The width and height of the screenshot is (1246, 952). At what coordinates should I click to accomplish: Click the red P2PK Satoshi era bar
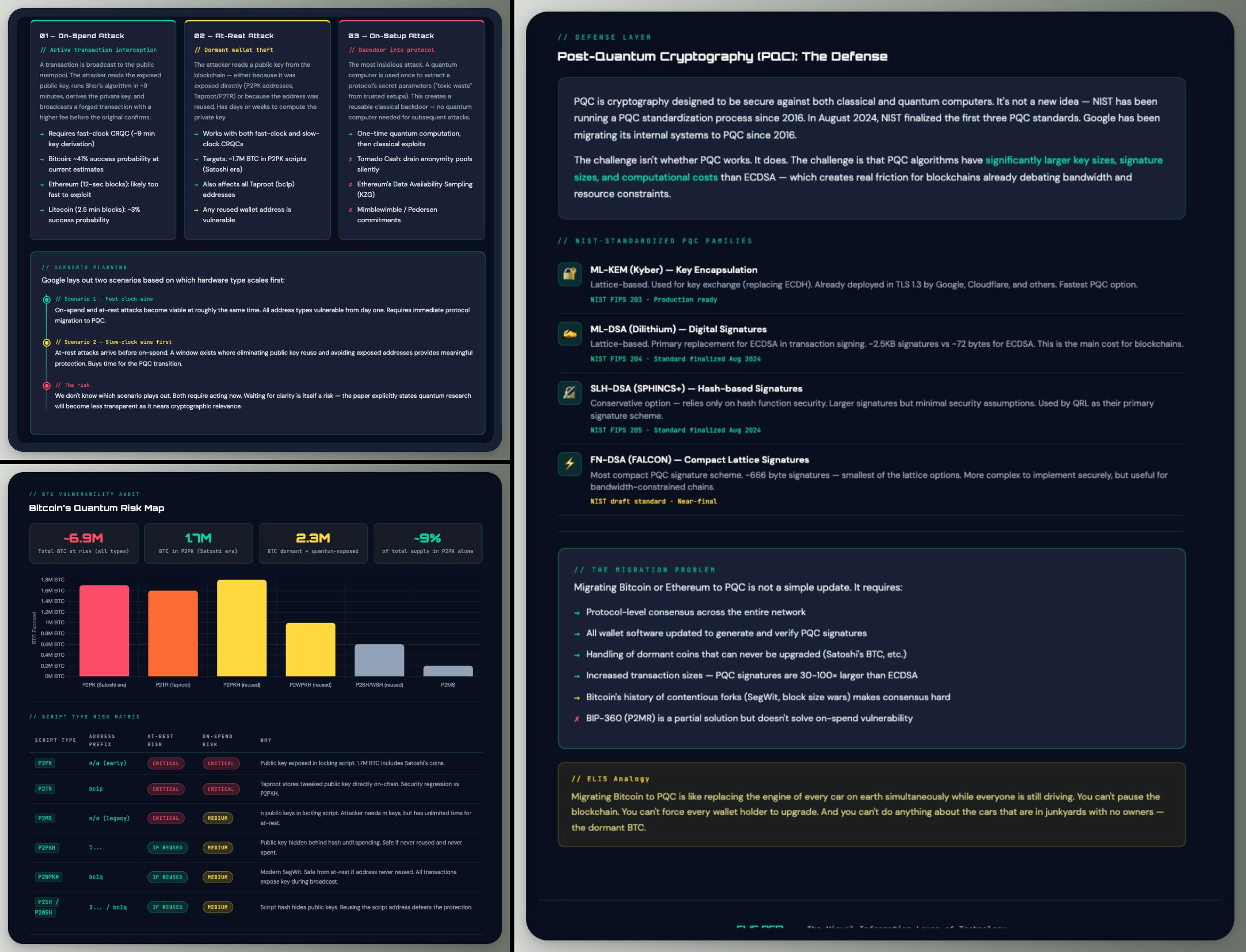point(104,631)
